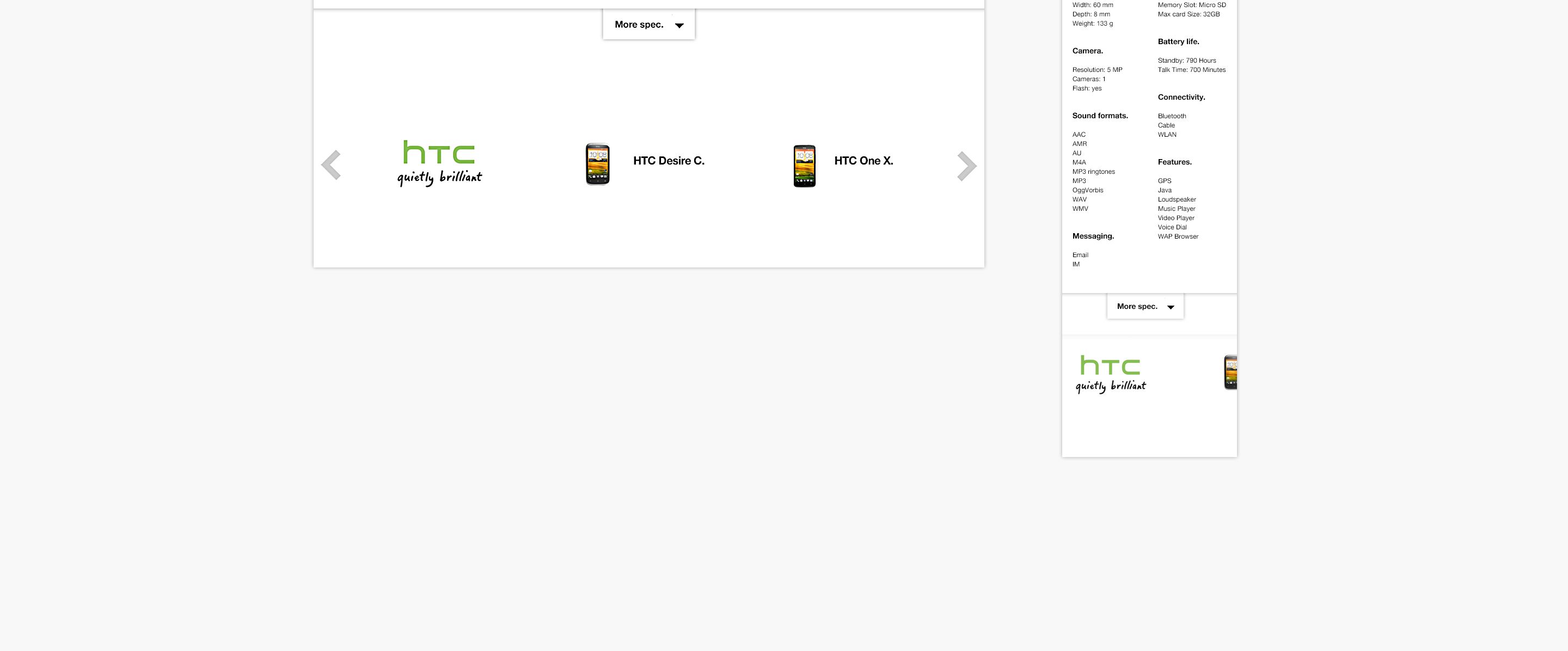Click the left carousel arrow
This screenshot has height=651, width=1568.
point(331,165)
